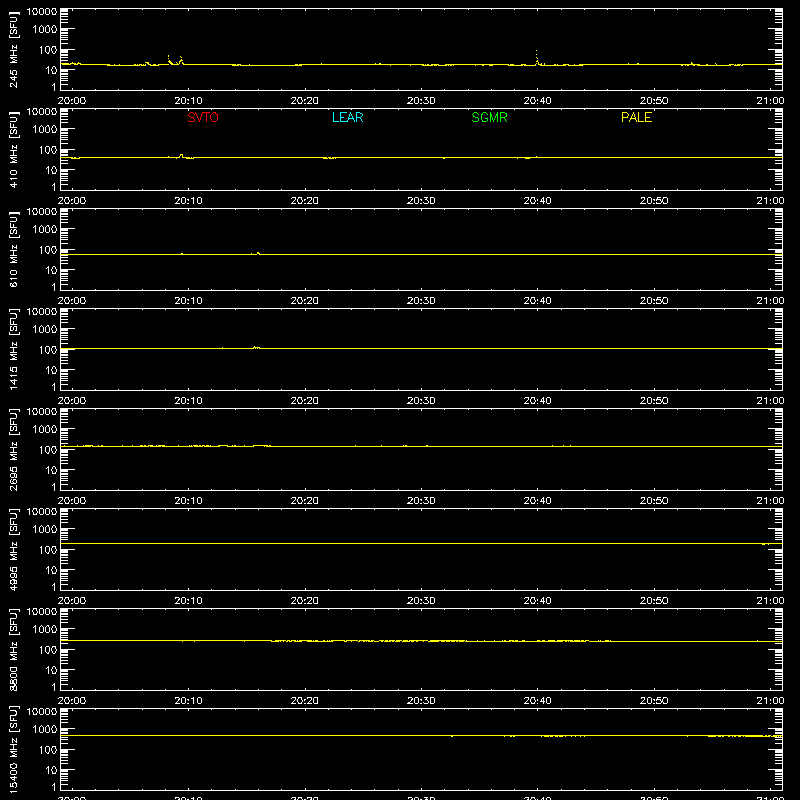Click the 20:40 spike in the 245 MHz trace
The height and width of the screenshot is (800, 800).
(x=536, y=57)
